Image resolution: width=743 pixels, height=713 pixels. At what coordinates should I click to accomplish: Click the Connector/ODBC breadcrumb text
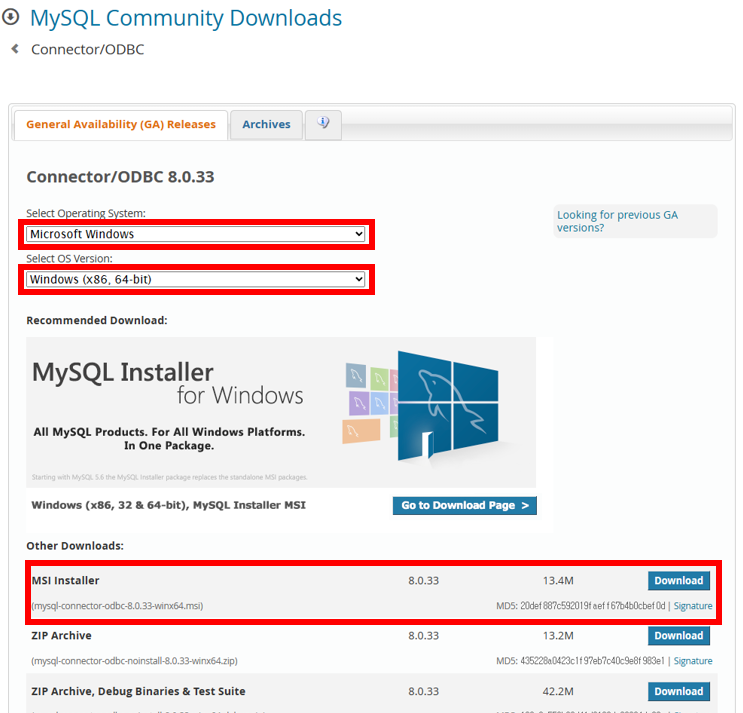(x=88, y=49)
